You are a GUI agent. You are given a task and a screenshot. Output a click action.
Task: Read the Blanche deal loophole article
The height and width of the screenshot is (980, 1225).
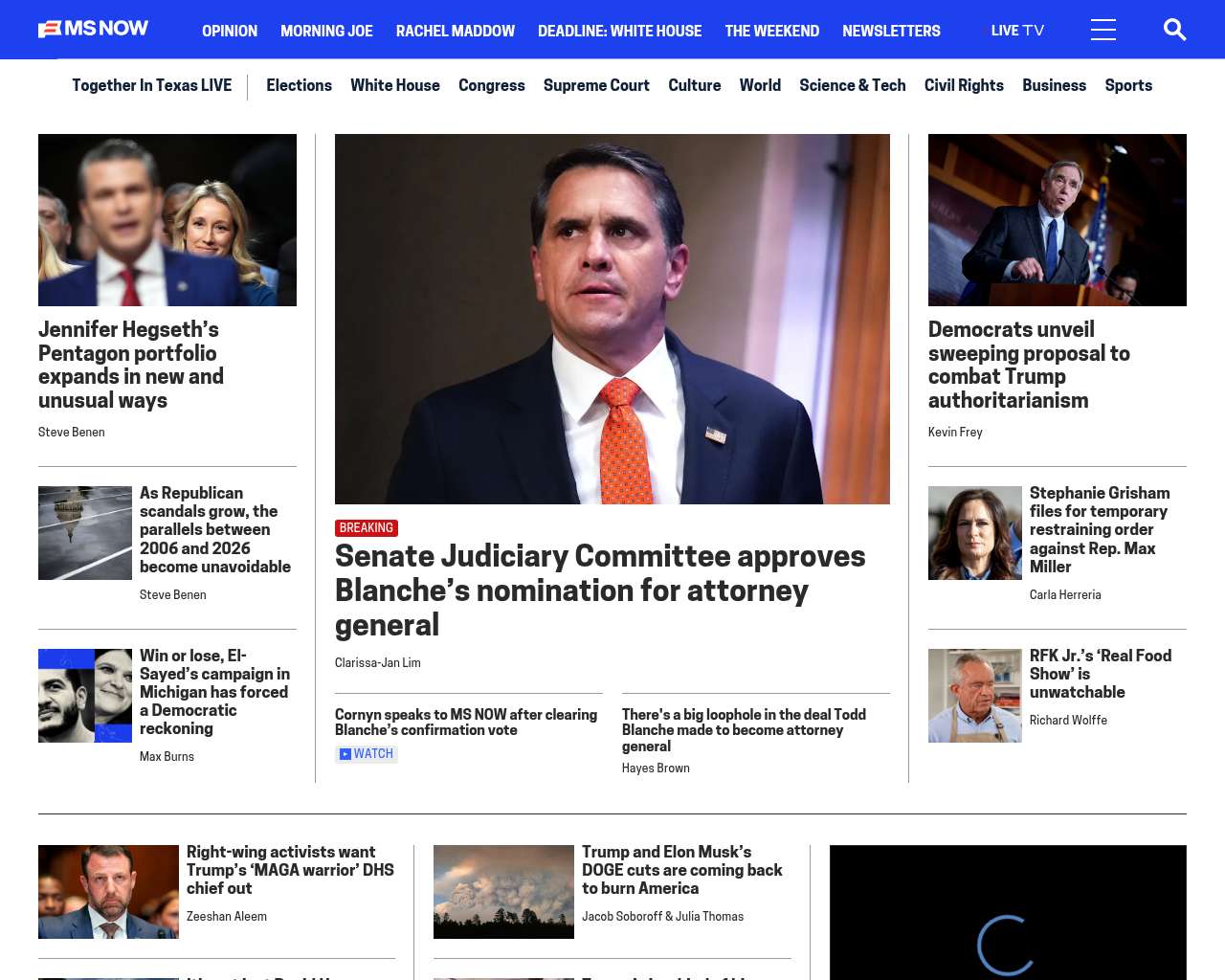point(744,730)
